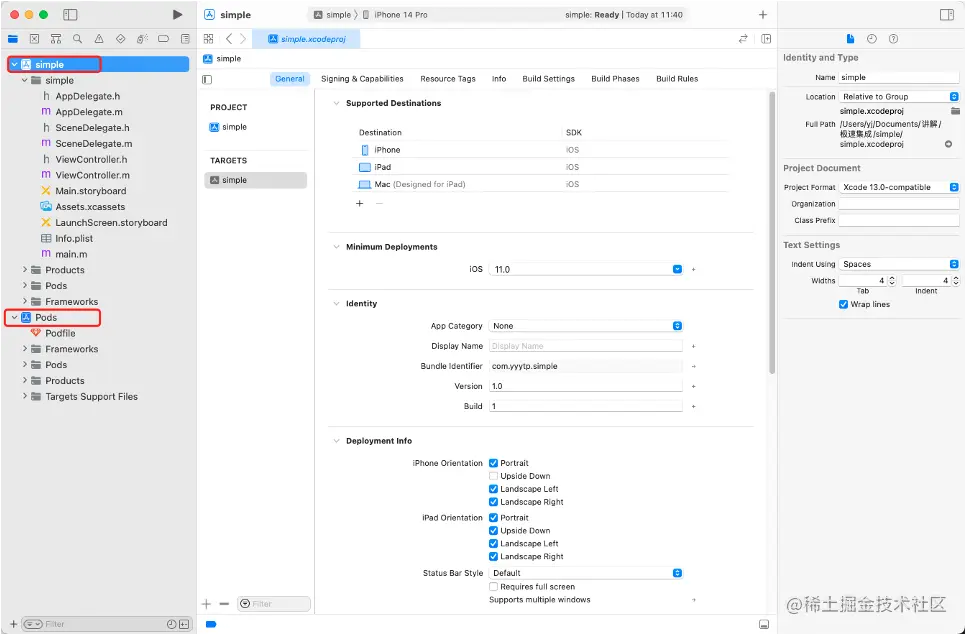Image resolution: width=966 pixels, height=634 pixels.
Task: Switch to Build Phases tab
Action: 615,79
